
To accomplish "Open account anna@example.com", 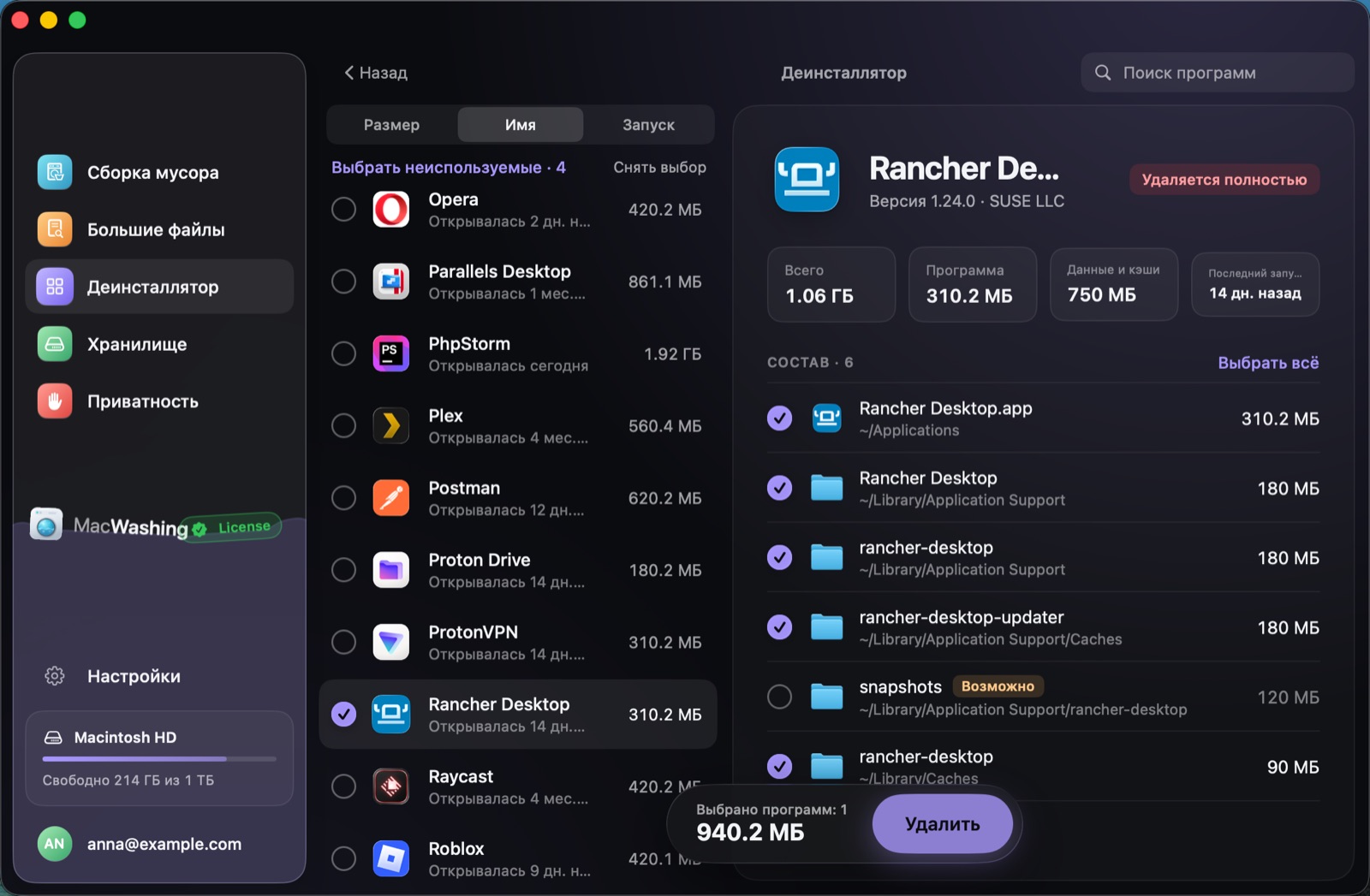I will point(164,844).
